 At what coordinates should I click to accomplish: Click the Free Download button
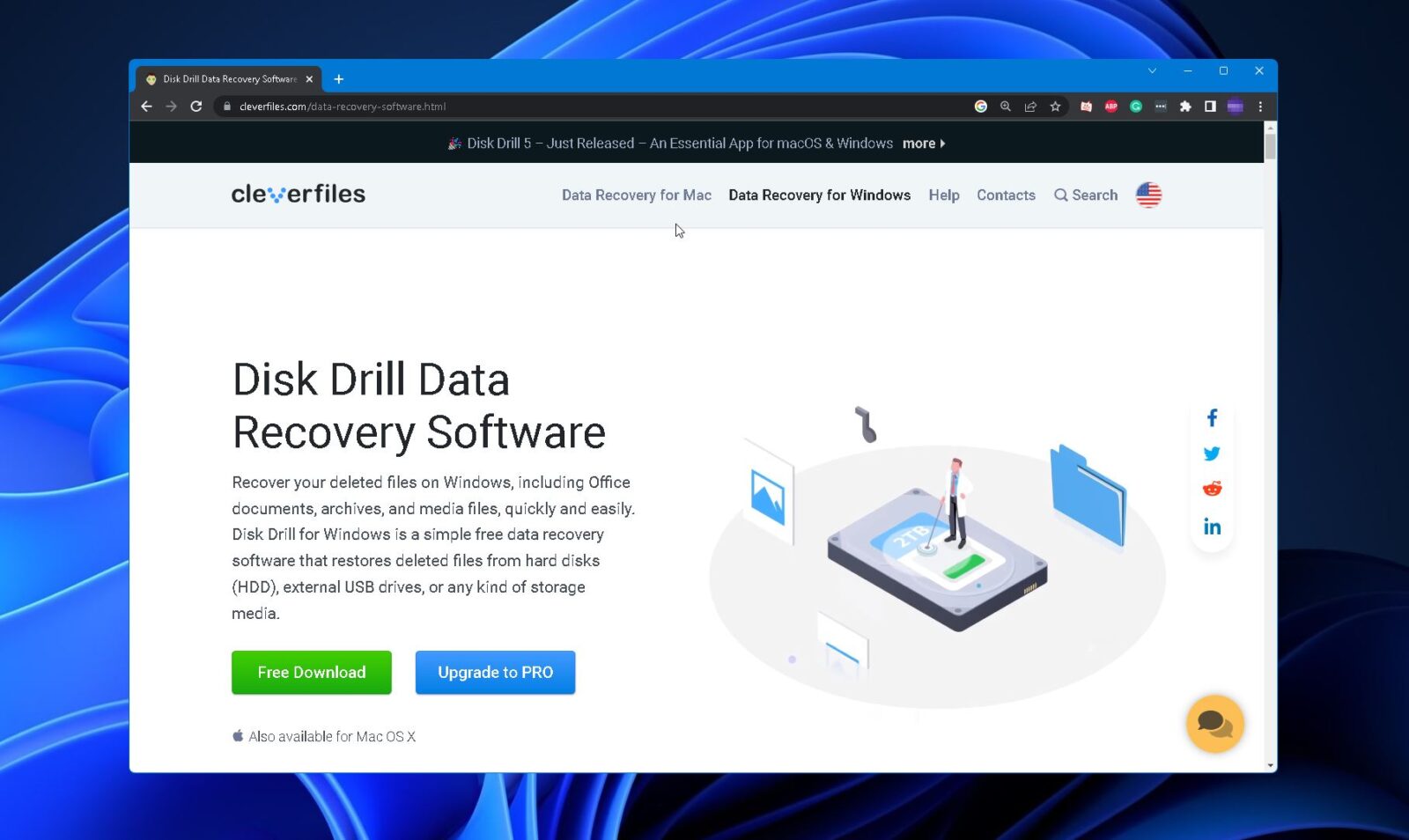point(312,673)
